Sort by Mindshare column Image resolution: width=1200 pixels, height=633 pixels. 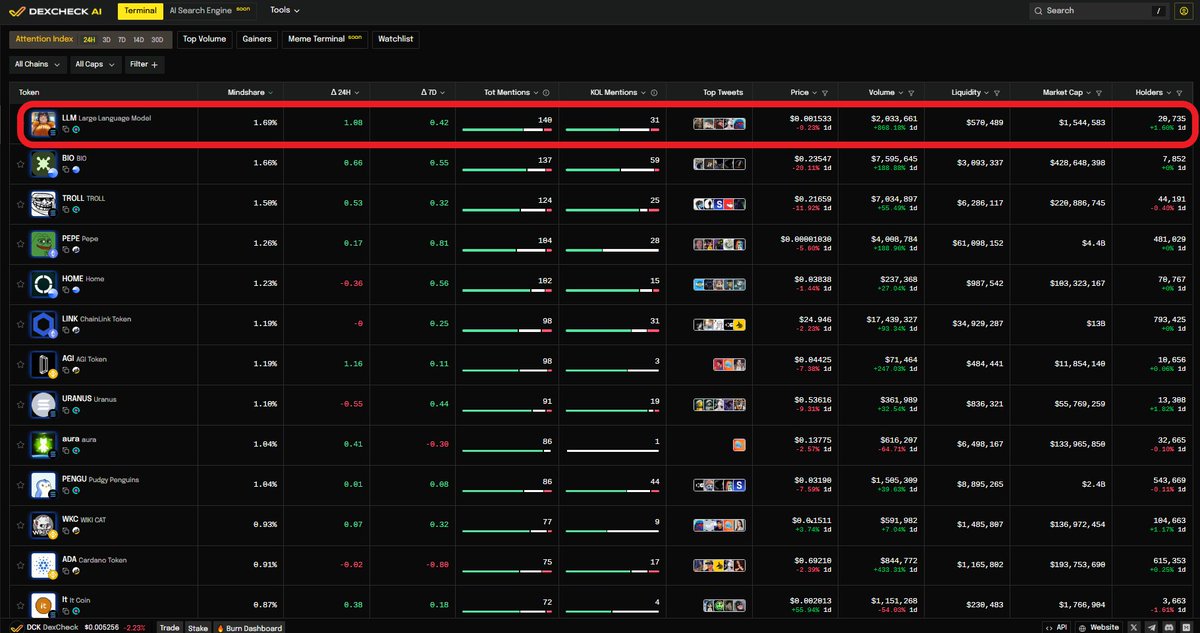250,92
